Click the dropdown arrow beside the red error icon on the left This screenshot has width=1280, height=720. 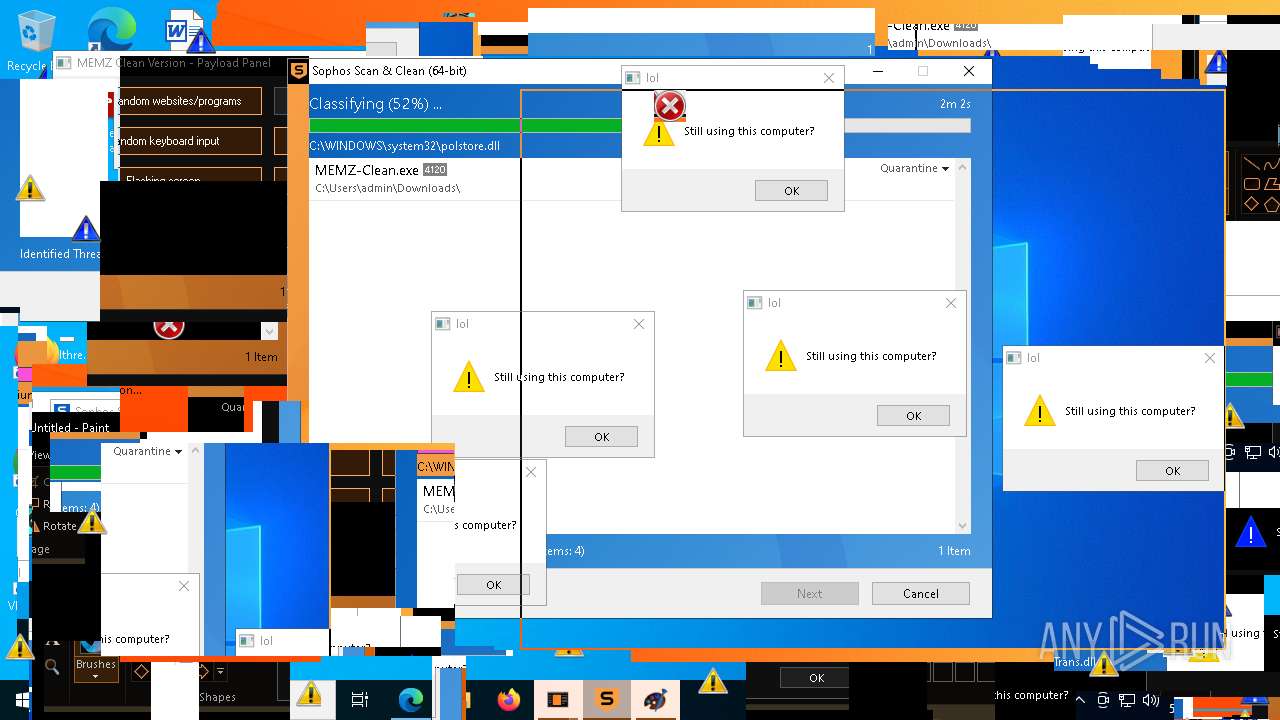(x=268, y=331)
